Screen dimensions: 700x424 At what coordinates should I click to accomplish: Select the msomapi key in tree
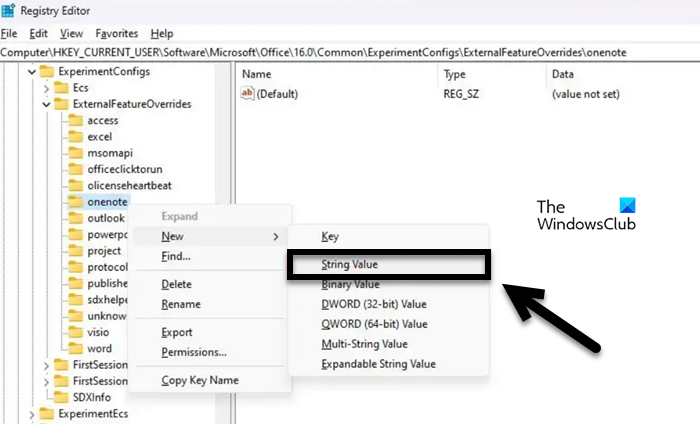pos(110,153)
